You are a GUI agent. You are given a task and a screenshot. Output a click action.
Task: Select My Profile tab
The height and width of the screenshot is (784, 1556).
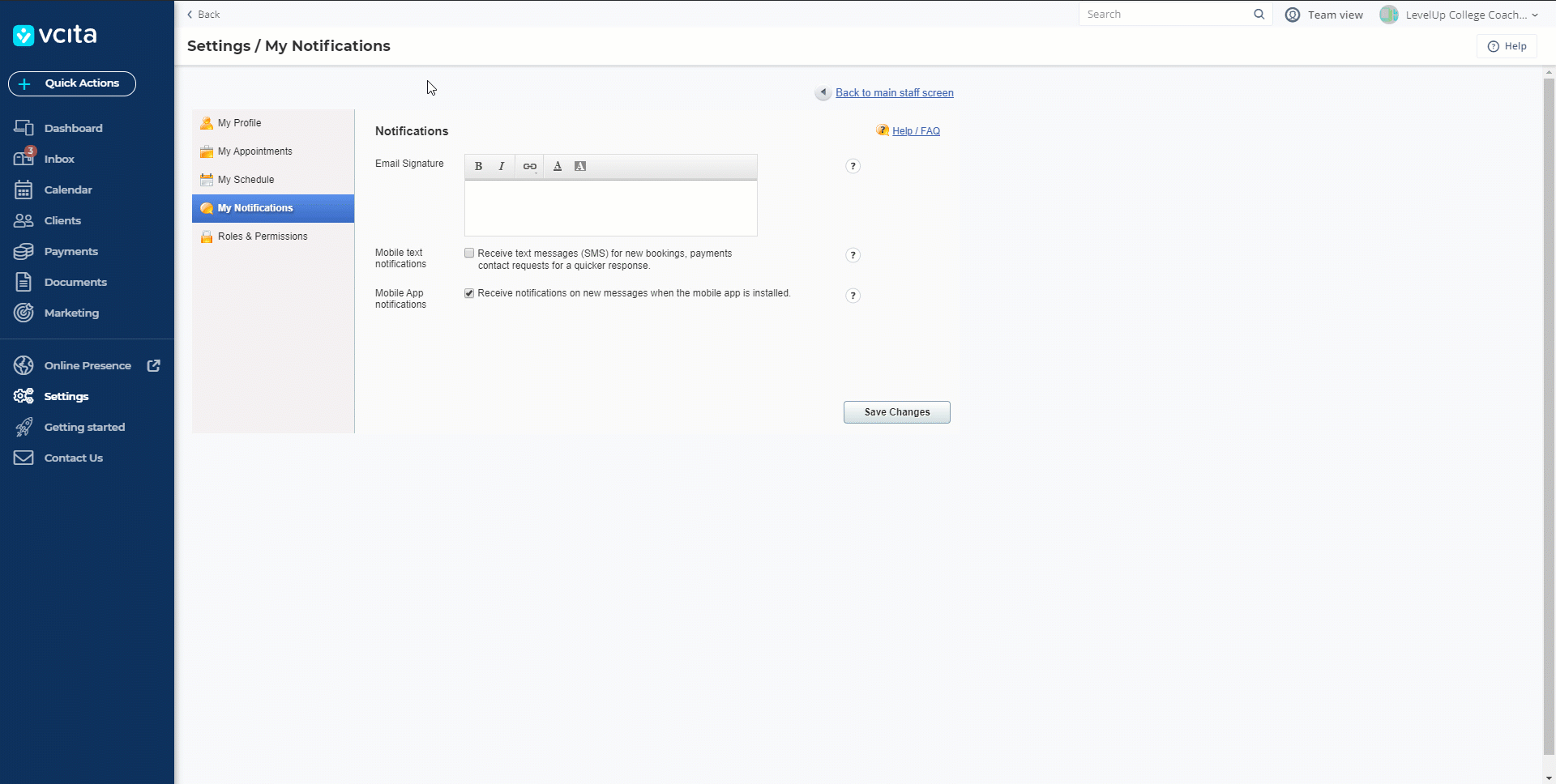[x=273, y=123]
